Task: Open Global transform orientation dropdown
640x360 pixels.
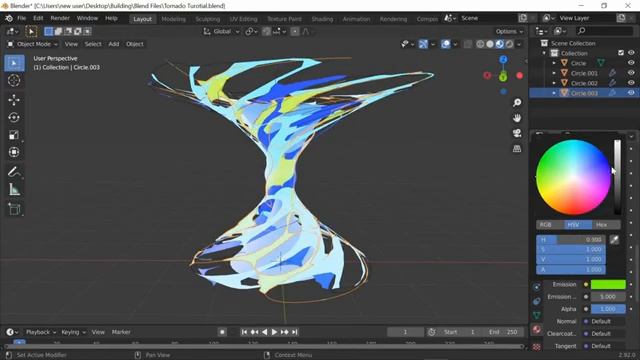Action: click(221, 31)
